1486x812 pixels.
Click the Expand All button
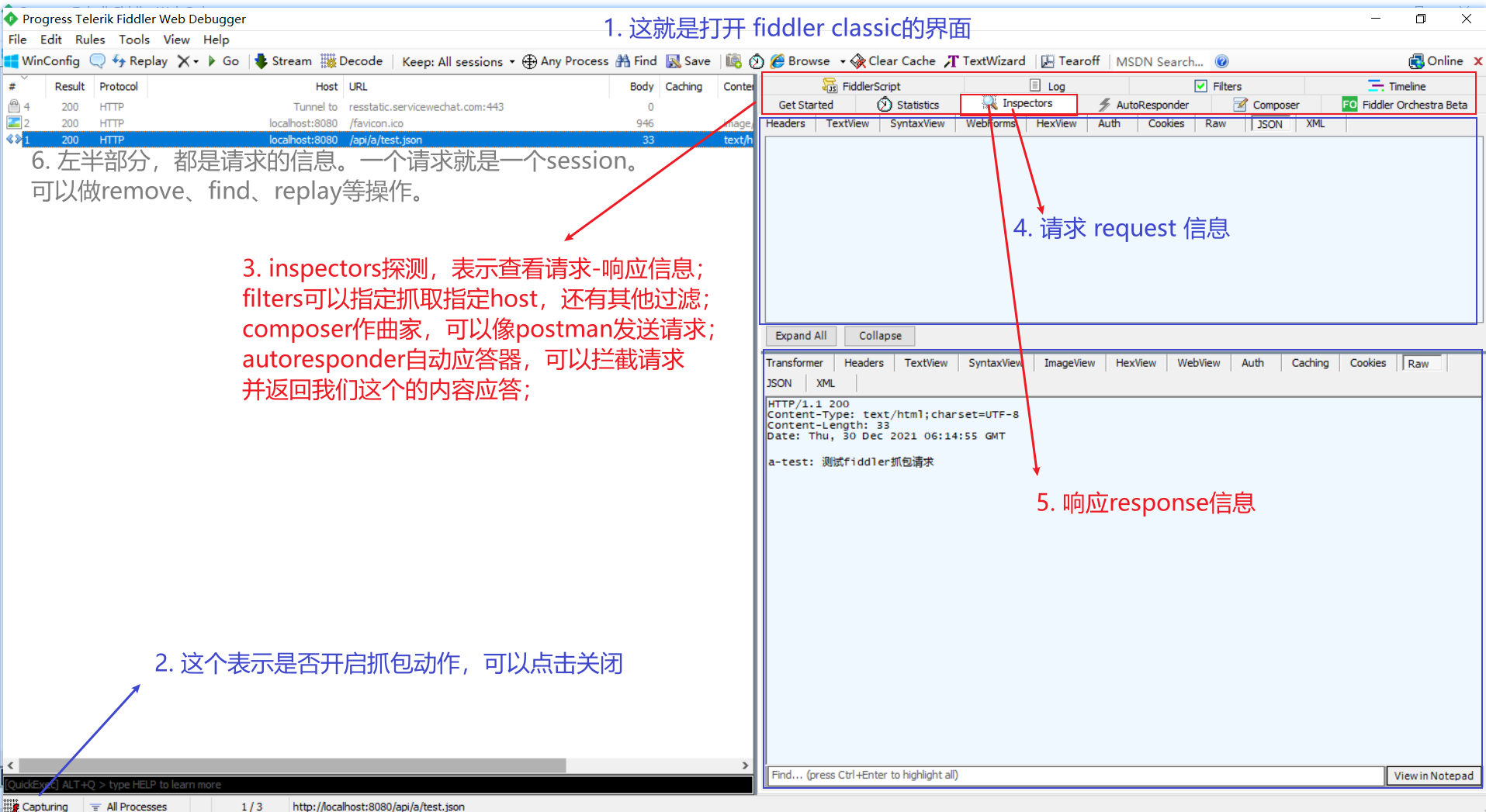point(801,336)
